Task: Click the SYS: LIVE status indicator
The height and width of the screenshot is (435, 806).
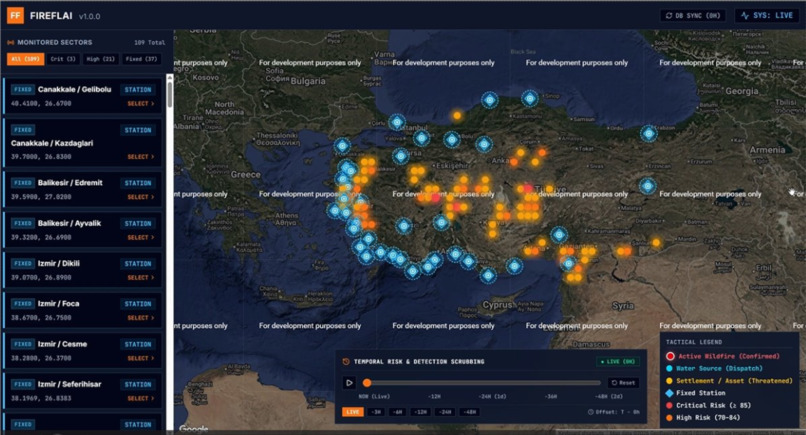Action: point(767,15)
